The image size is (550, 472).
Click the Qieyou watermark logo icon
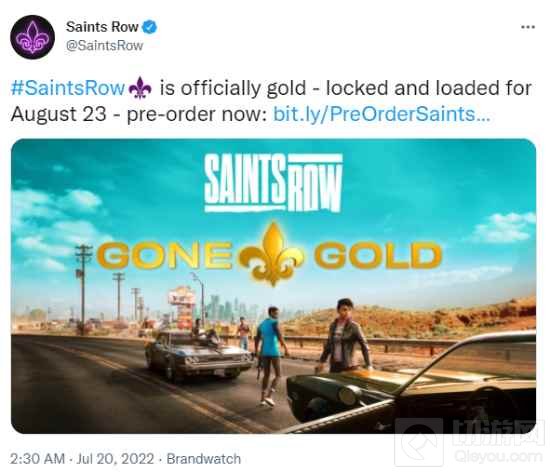[x=419, y=443]
